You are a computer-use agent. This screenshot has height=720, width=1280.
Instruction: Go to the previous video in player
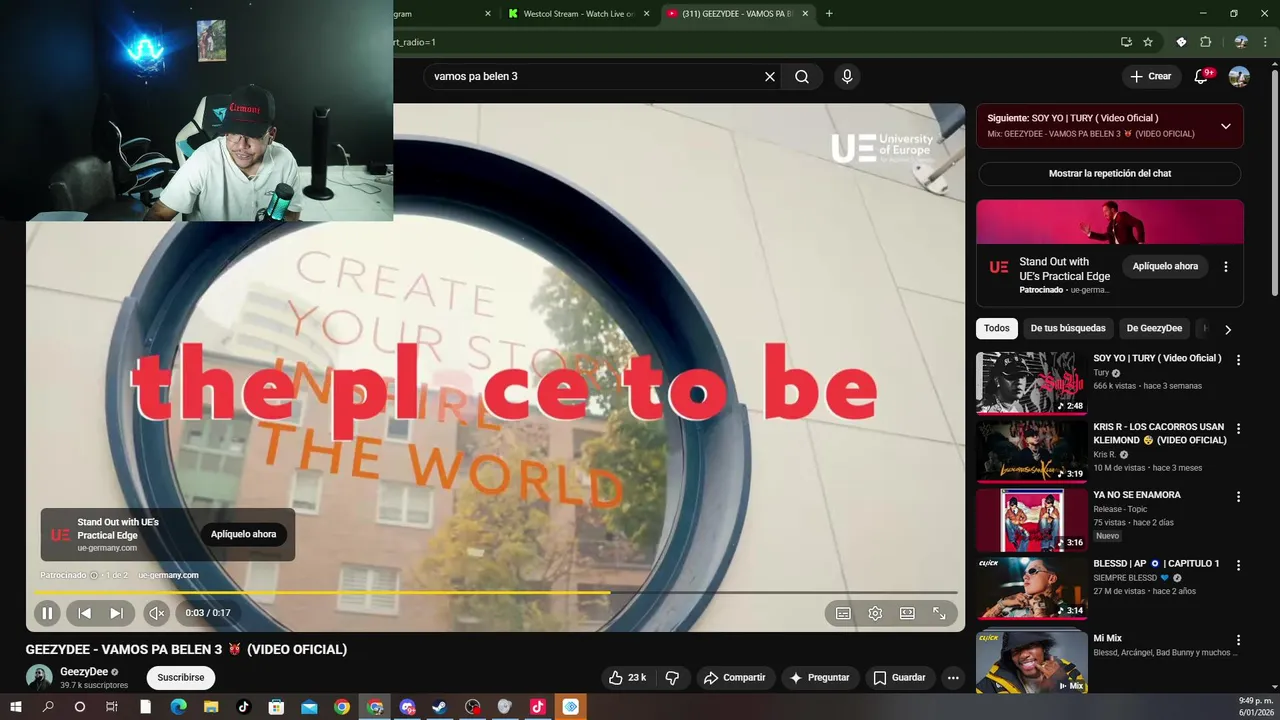(x=85, y=613)
